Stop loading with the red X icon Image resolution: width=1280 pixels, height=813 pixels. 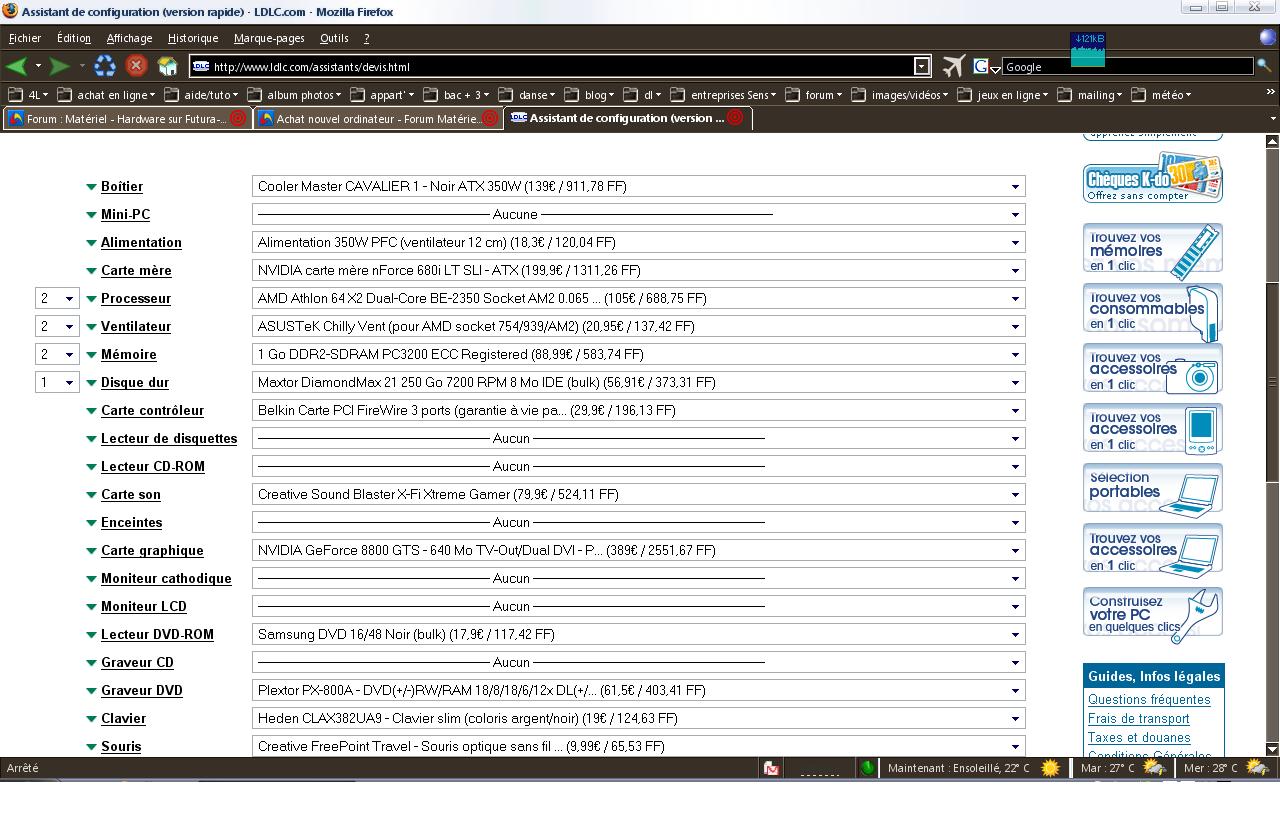136,66
